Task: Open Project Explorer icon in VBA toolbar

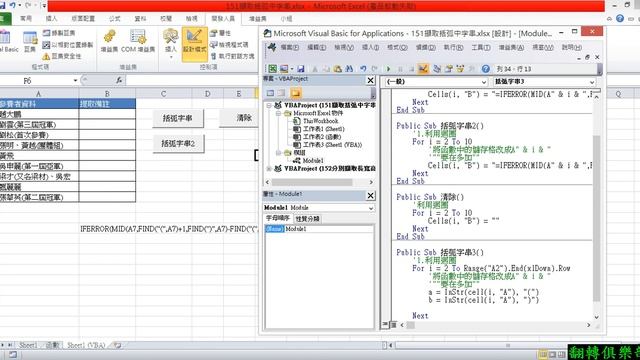Action: pos(437,69)
